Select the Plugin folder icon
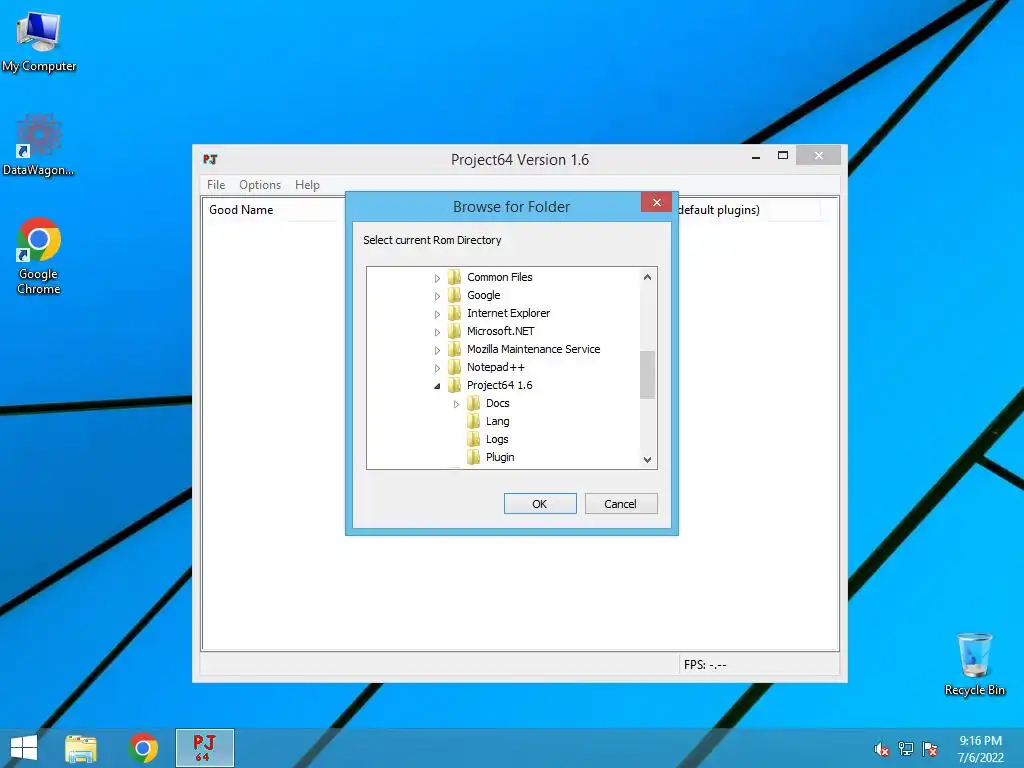Image resolution: width=1024 pixels, height=768 pixels. point(473,457)
